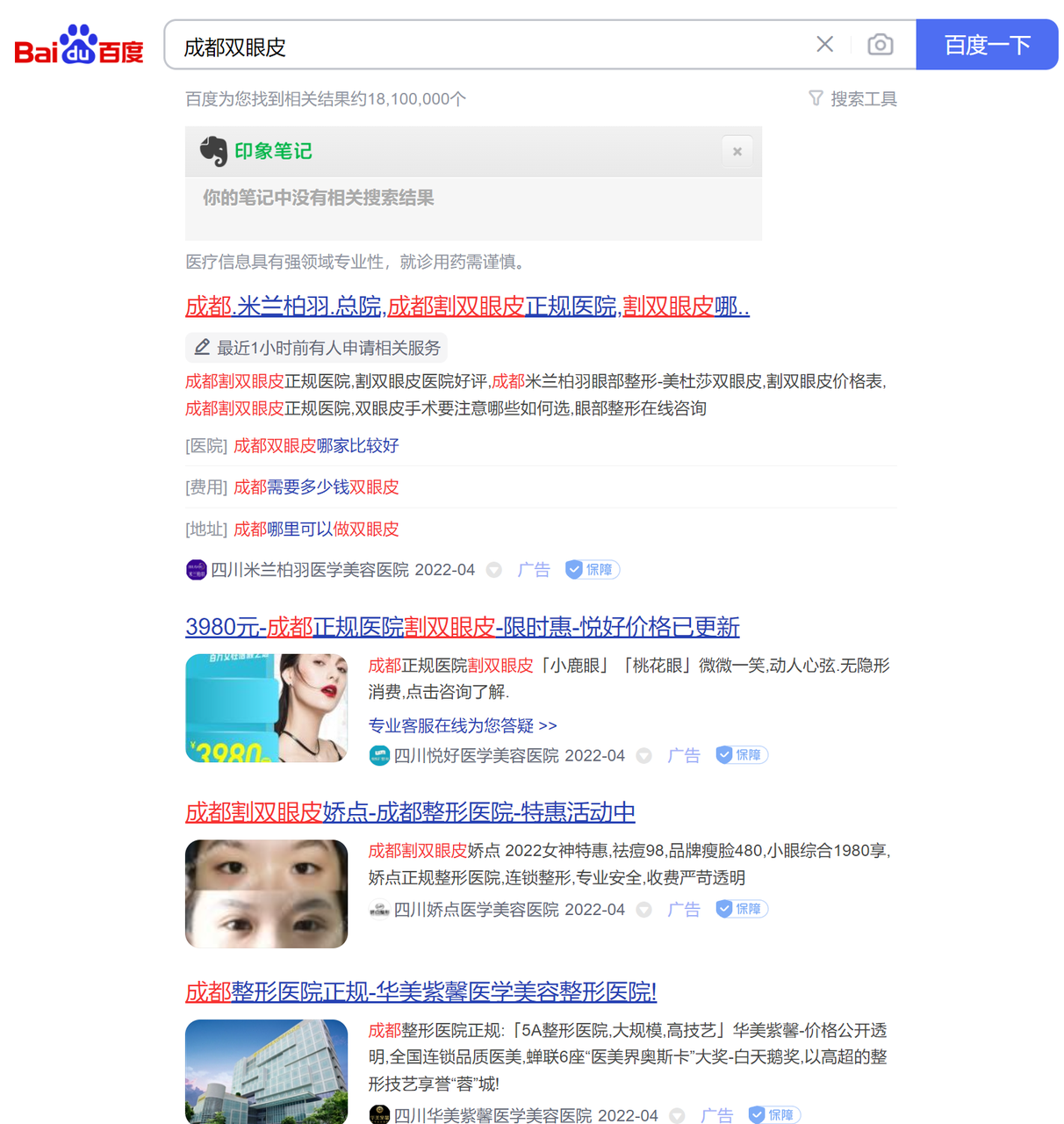Open 搜索工具 filter options
This screenshot has height=1124, width=1064.
pyautogui.click(x=853, y=99)
